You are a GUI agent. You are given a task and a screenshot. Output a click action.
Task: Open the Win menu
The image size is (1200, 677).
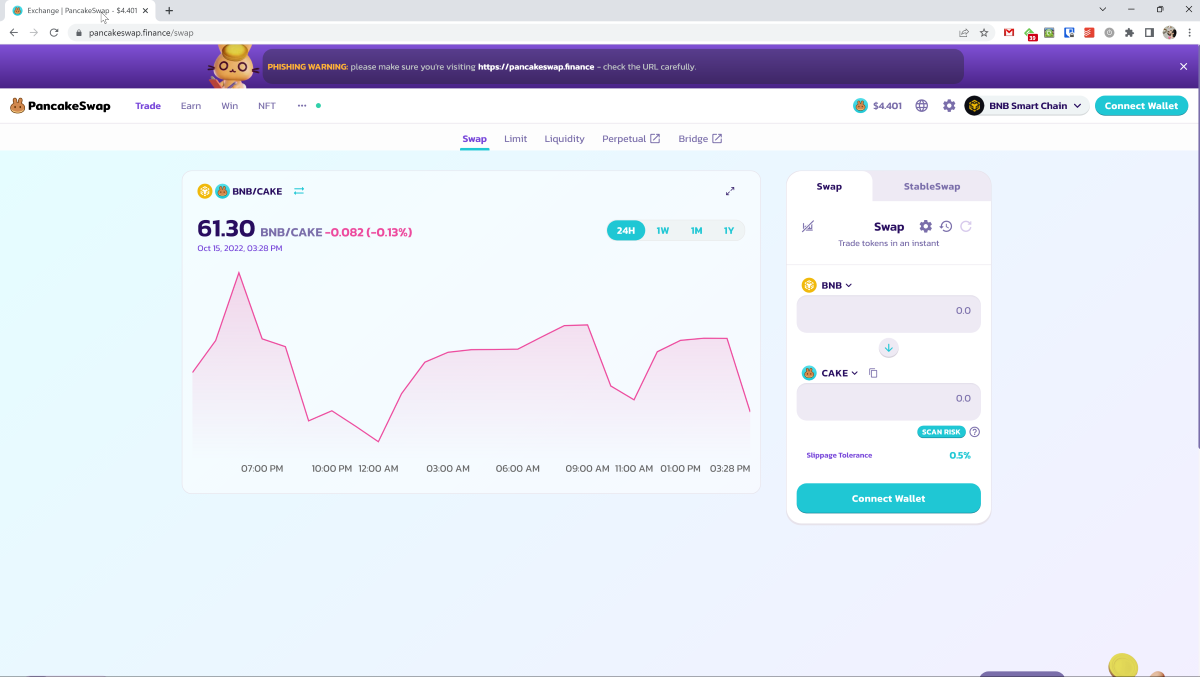(x=230, y=106)
